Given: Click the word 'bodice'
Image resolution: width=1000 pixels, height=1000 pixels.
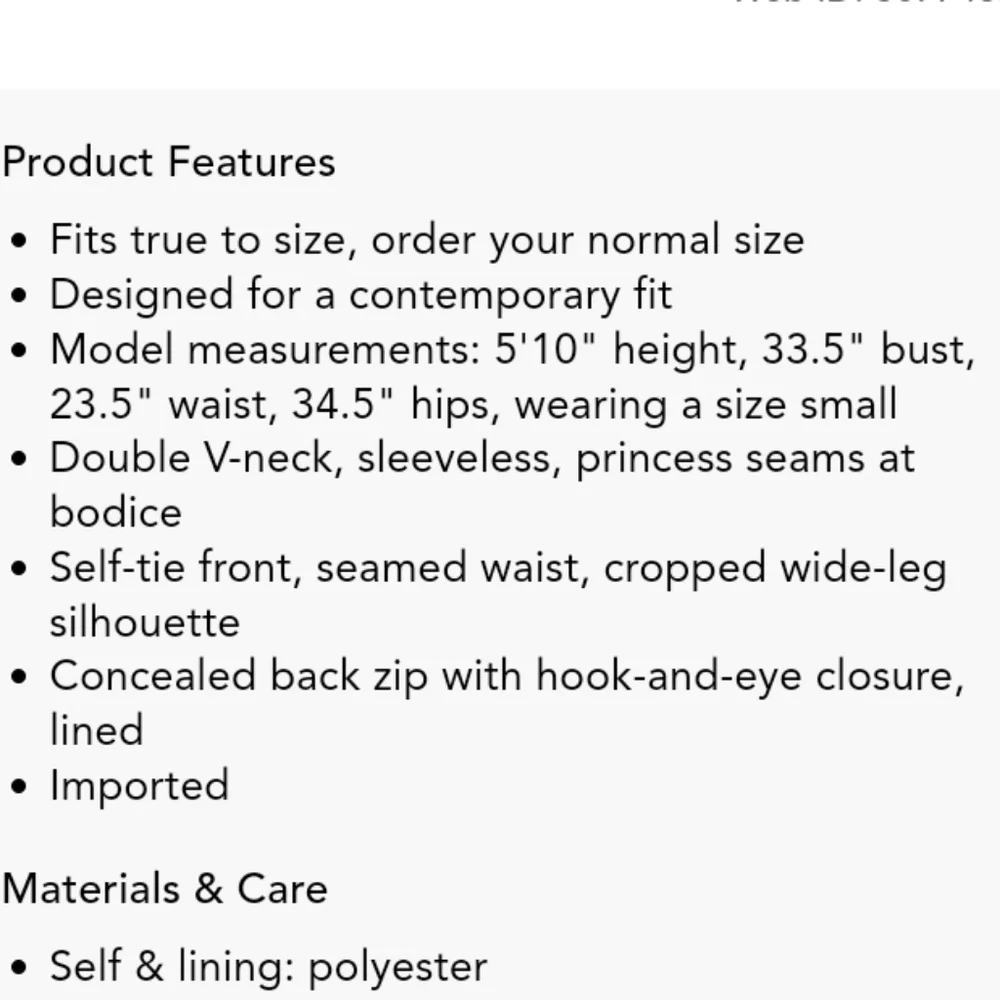Looking at the screenshot, I should click(x=116, y=512).
